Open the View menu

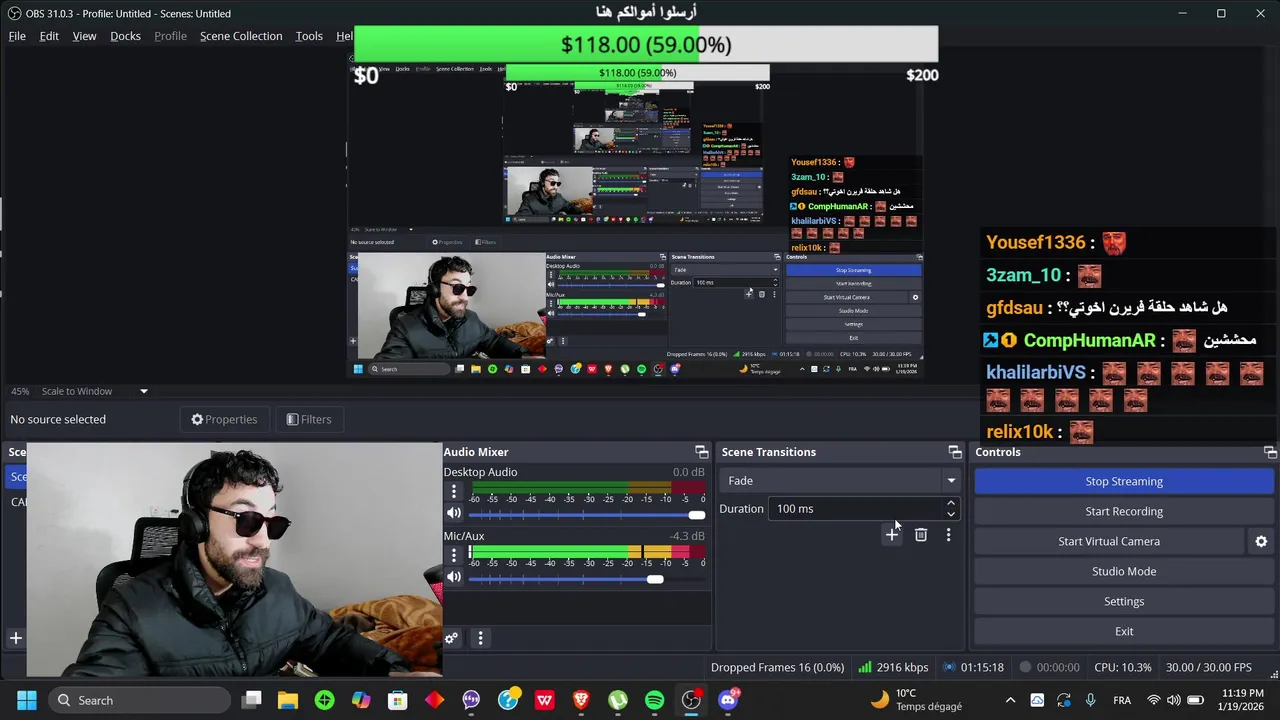coord(84,36)
